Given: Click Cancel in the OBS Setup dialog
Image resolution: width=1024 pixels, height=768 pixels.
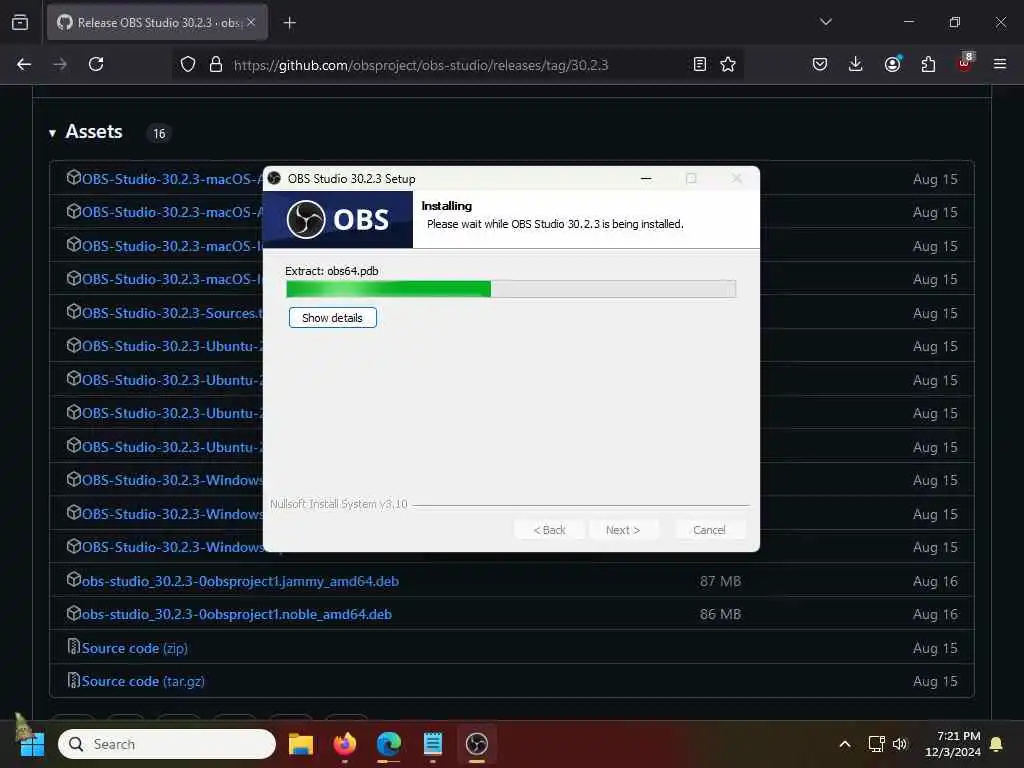Looking at the screenshot, I should [709, 530].
